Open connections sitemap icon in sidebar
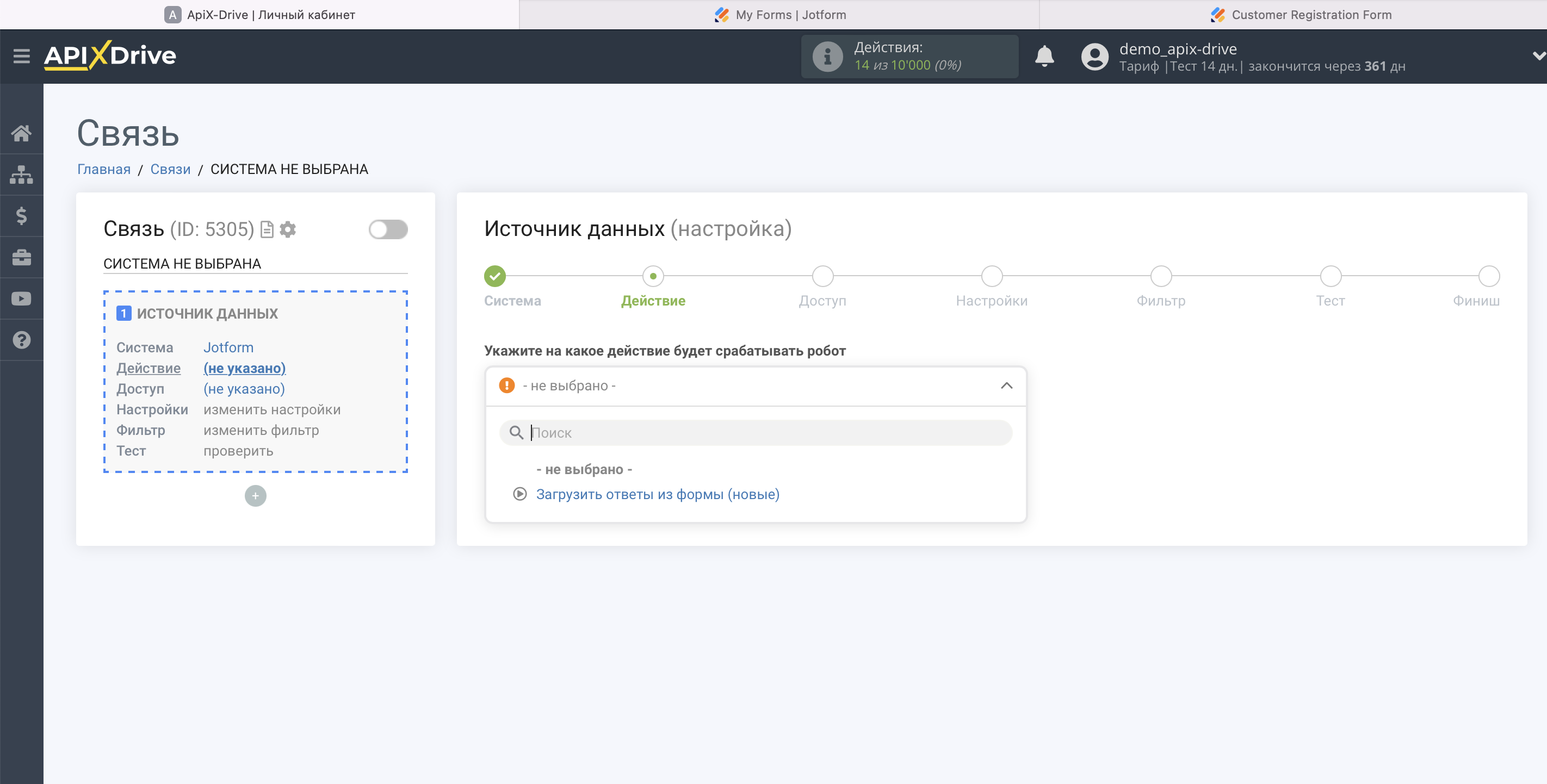This screenshot has width=1547, height=784. pos(22,175)
